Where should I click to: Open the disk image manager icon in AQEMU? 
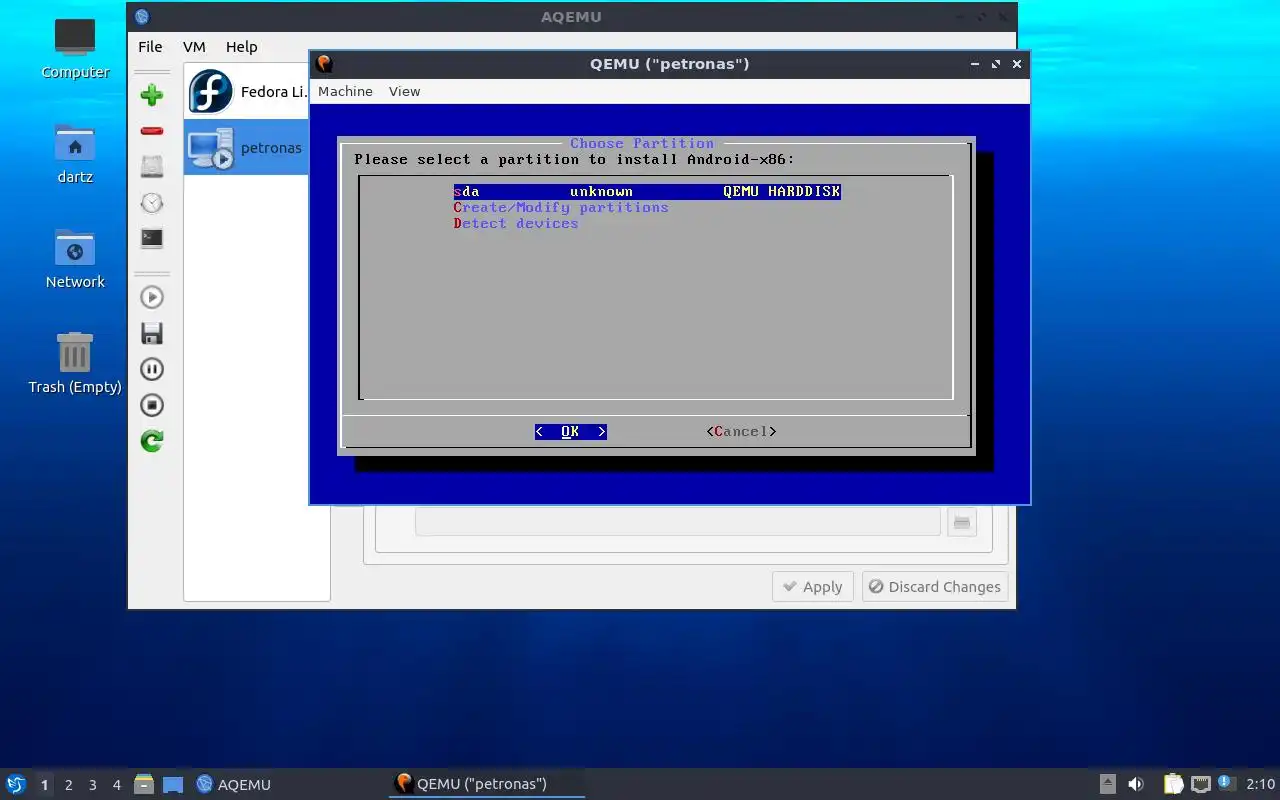[152, 167]
